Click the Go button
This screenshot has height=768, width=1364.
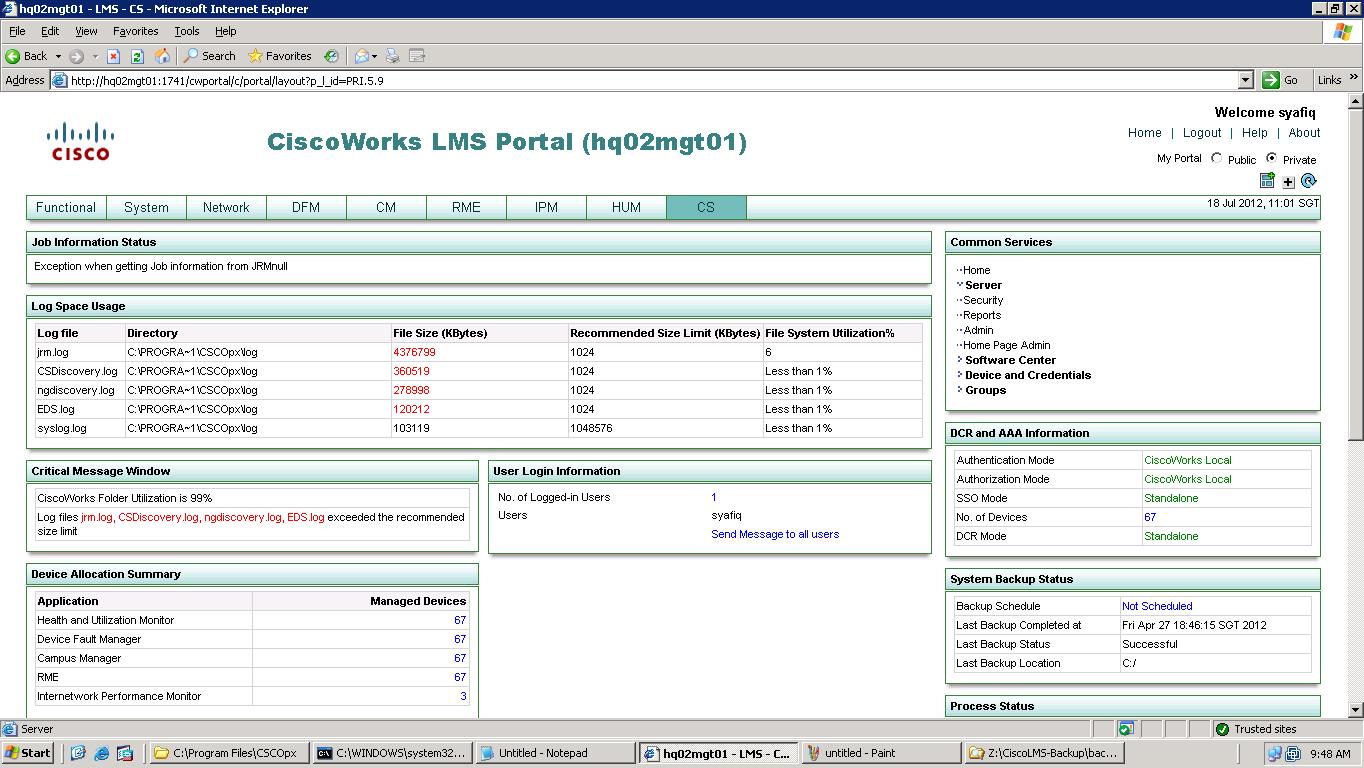coord(1280,80)
